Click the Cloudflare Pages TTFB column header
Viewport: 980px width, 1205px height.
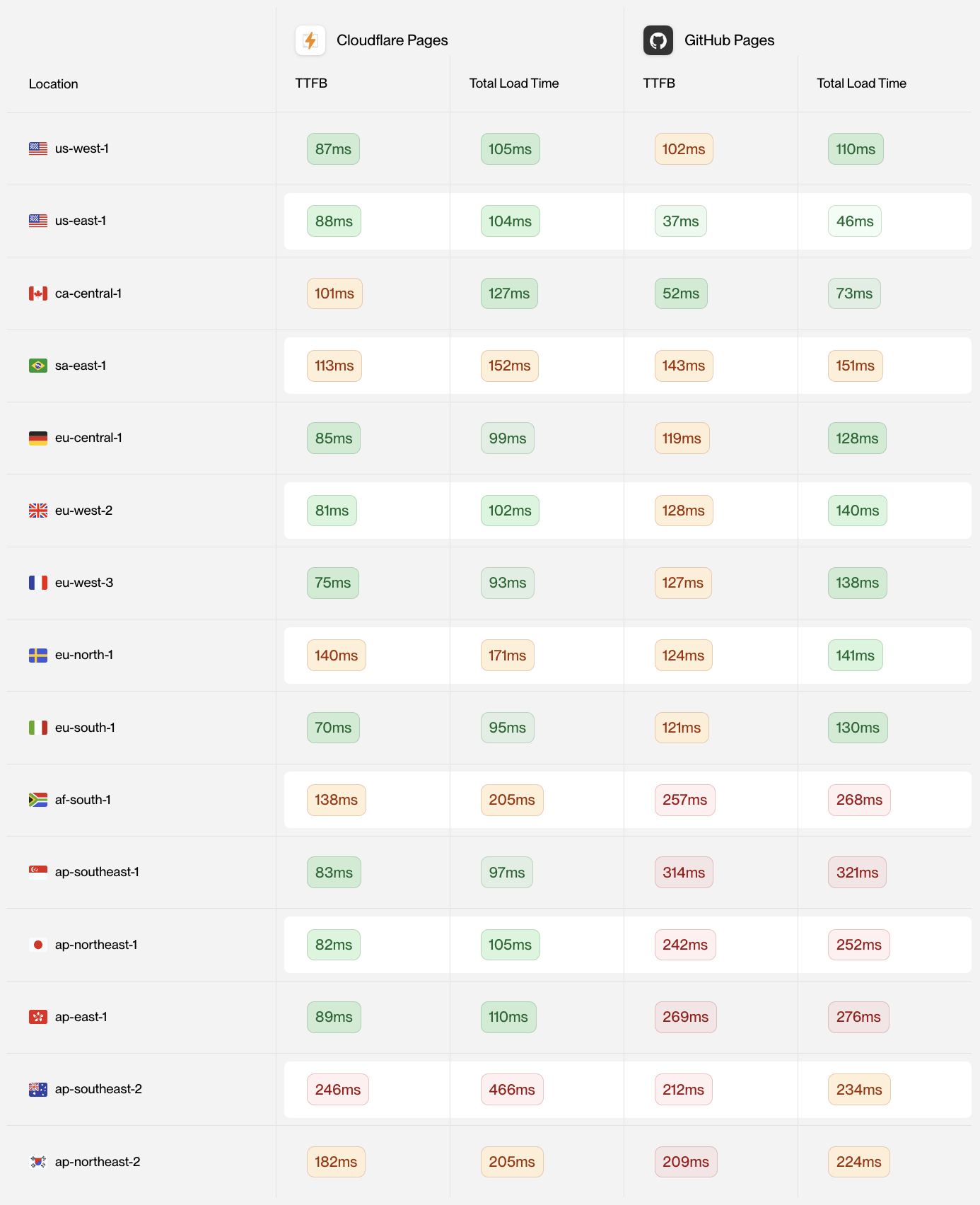pos(311,83)
